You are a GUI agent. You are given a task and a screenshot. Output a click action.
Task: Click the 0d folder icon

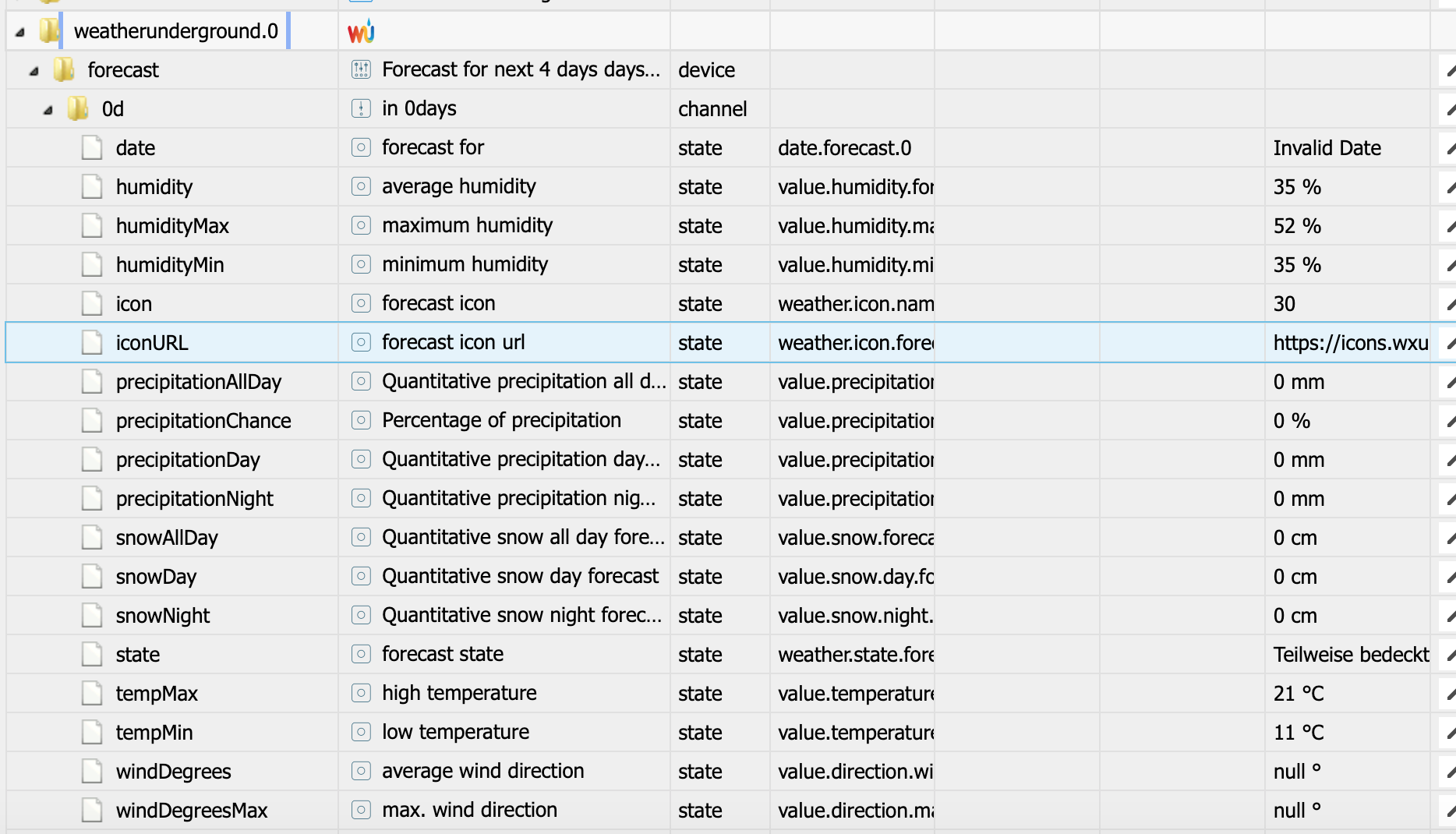pos(77,108)
